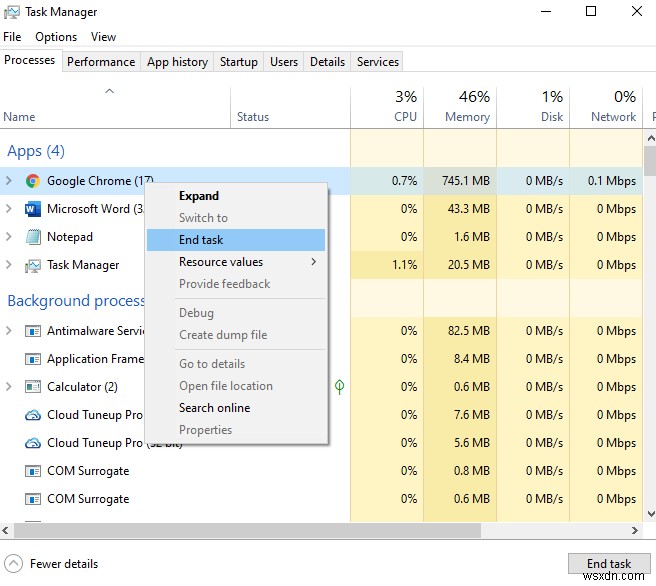
Task: Choose End task in the context menu
Action: pyautogui.click(x=236, y=240)
